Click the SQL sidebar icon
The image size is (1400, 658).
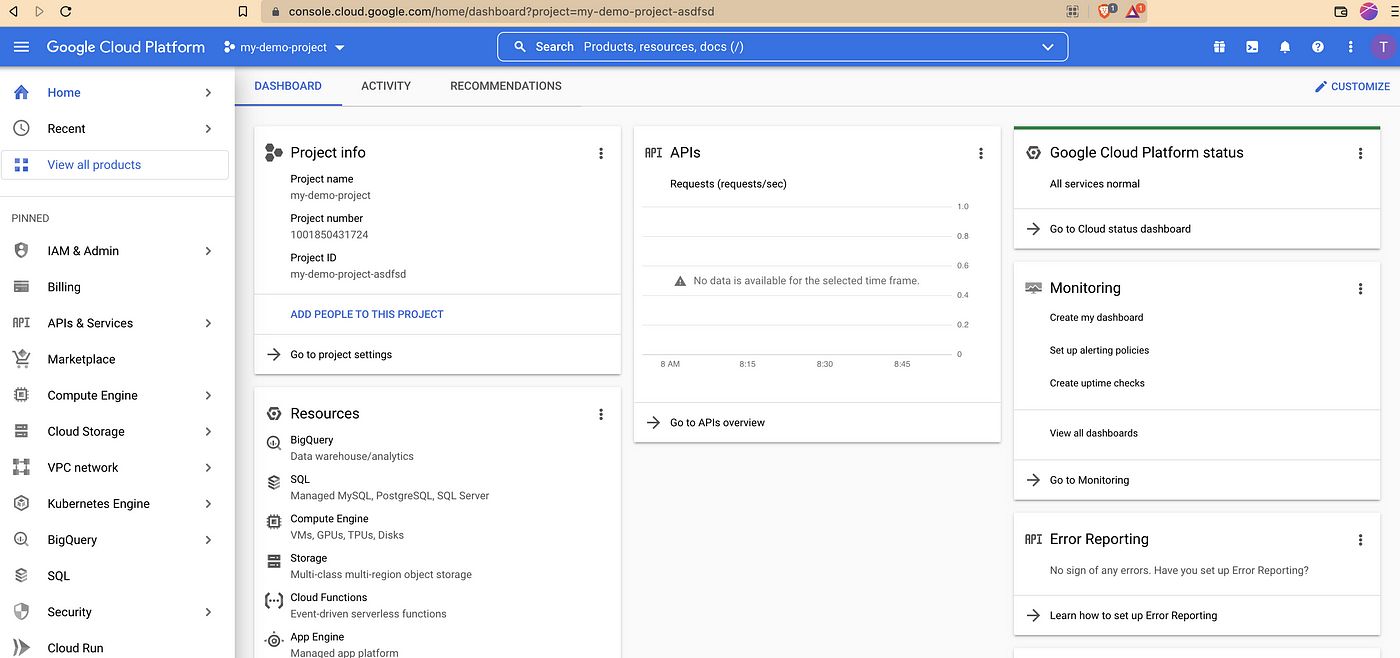point(21,575)
